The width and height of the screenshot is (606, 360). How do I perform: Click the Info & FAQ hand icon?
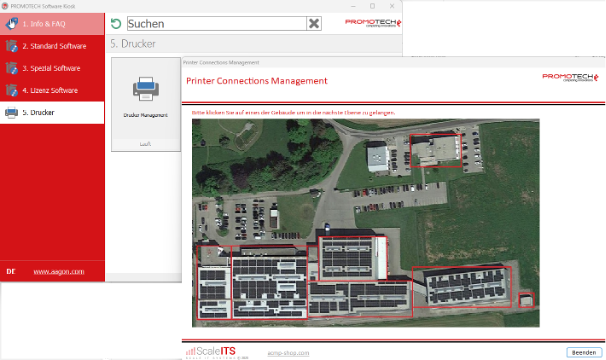[x=12, y=24]
